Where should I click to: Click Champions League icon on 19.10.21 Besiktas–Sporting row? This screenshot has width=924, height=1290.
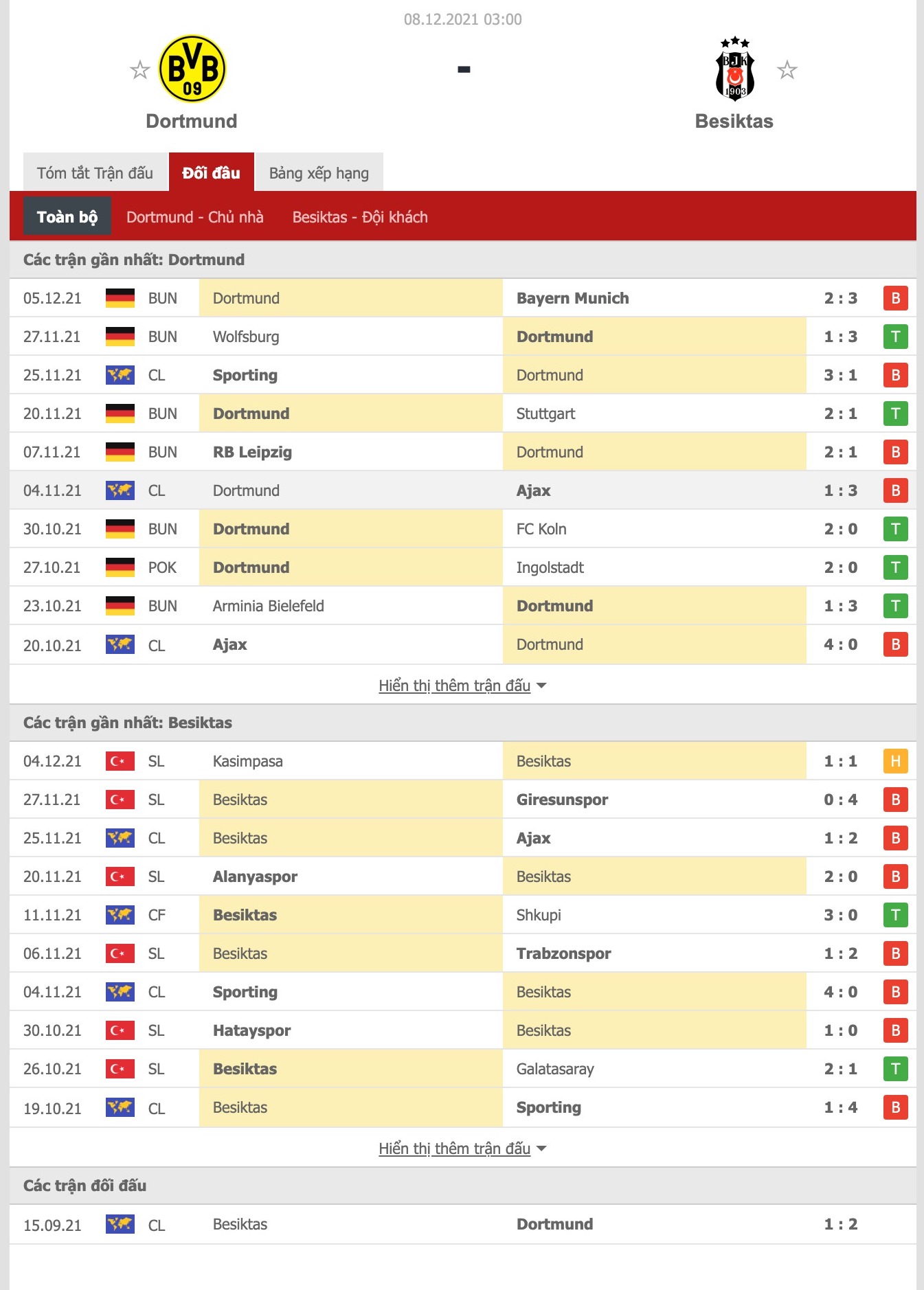[x=120, y=1107]
